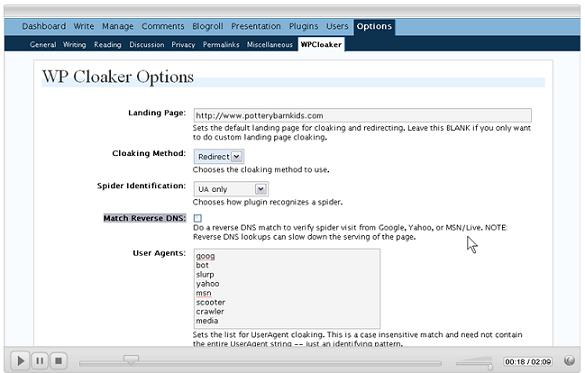585x373 pixels.
Task: Adjust the volume slider in the player bar
Action: 473,362
